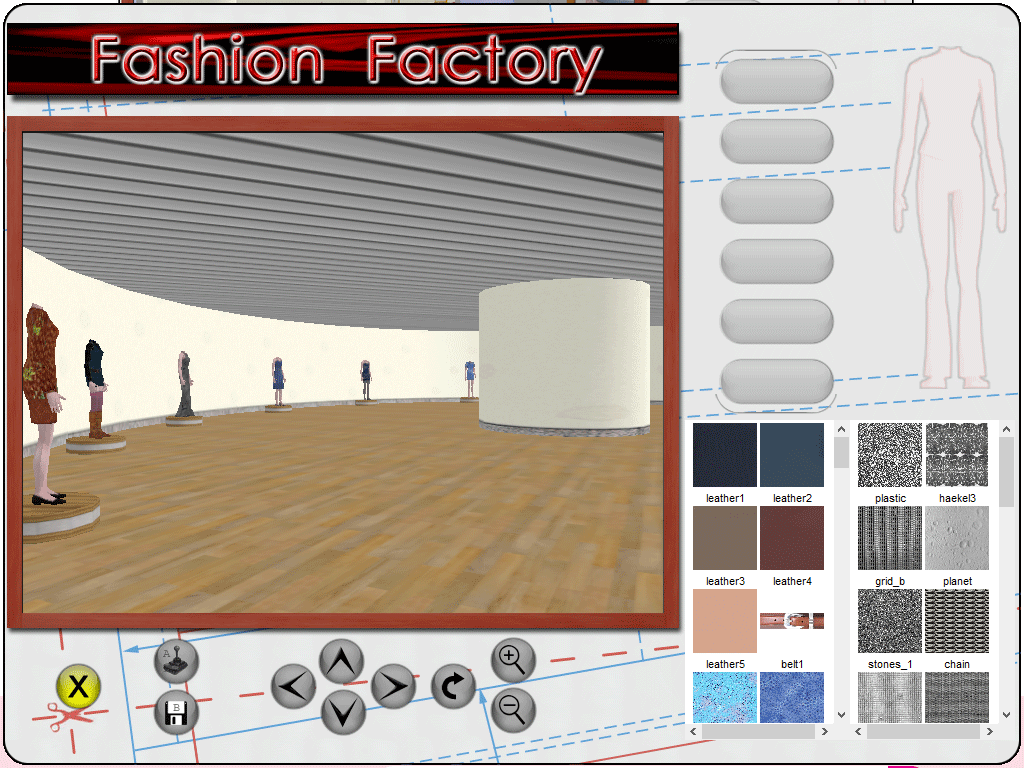Image resolution: width=1024 pixels, height=768 pixels.
Task: Choose the leather5 peach texture
Action: pyautogui.click(x=725, y=620)
